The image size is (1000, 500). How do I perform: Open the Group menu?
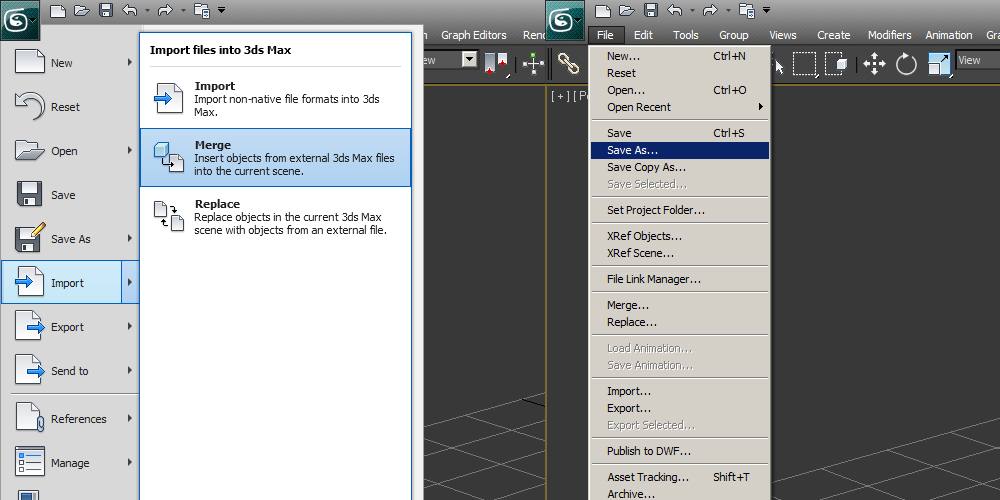point(733,35)
